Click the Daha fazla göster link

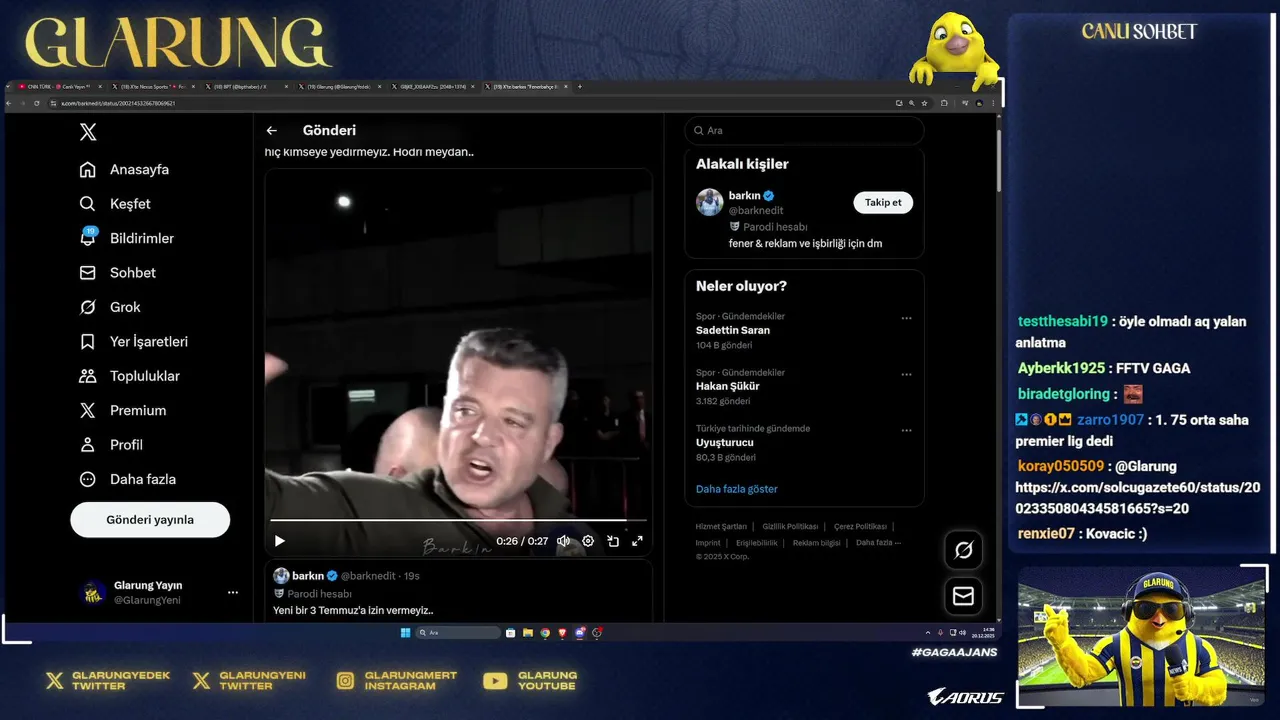point(737,489)
